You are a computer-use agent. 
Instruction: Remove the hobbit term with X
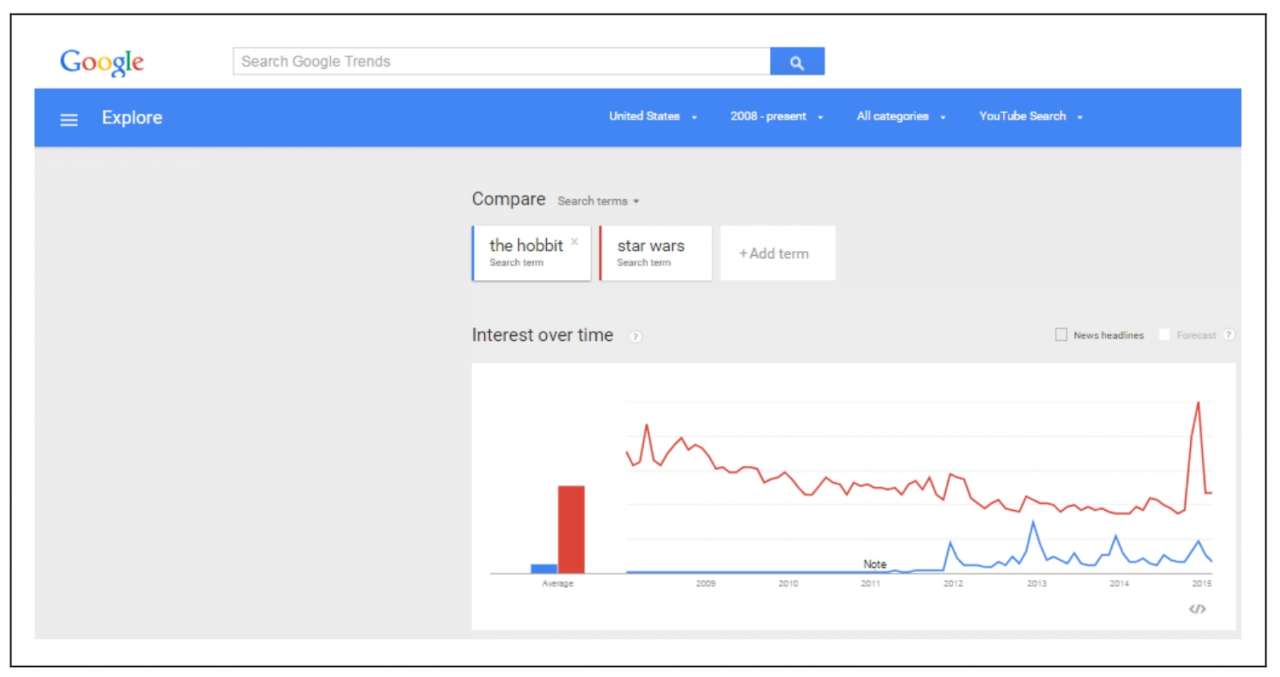[x=574, y=241]
